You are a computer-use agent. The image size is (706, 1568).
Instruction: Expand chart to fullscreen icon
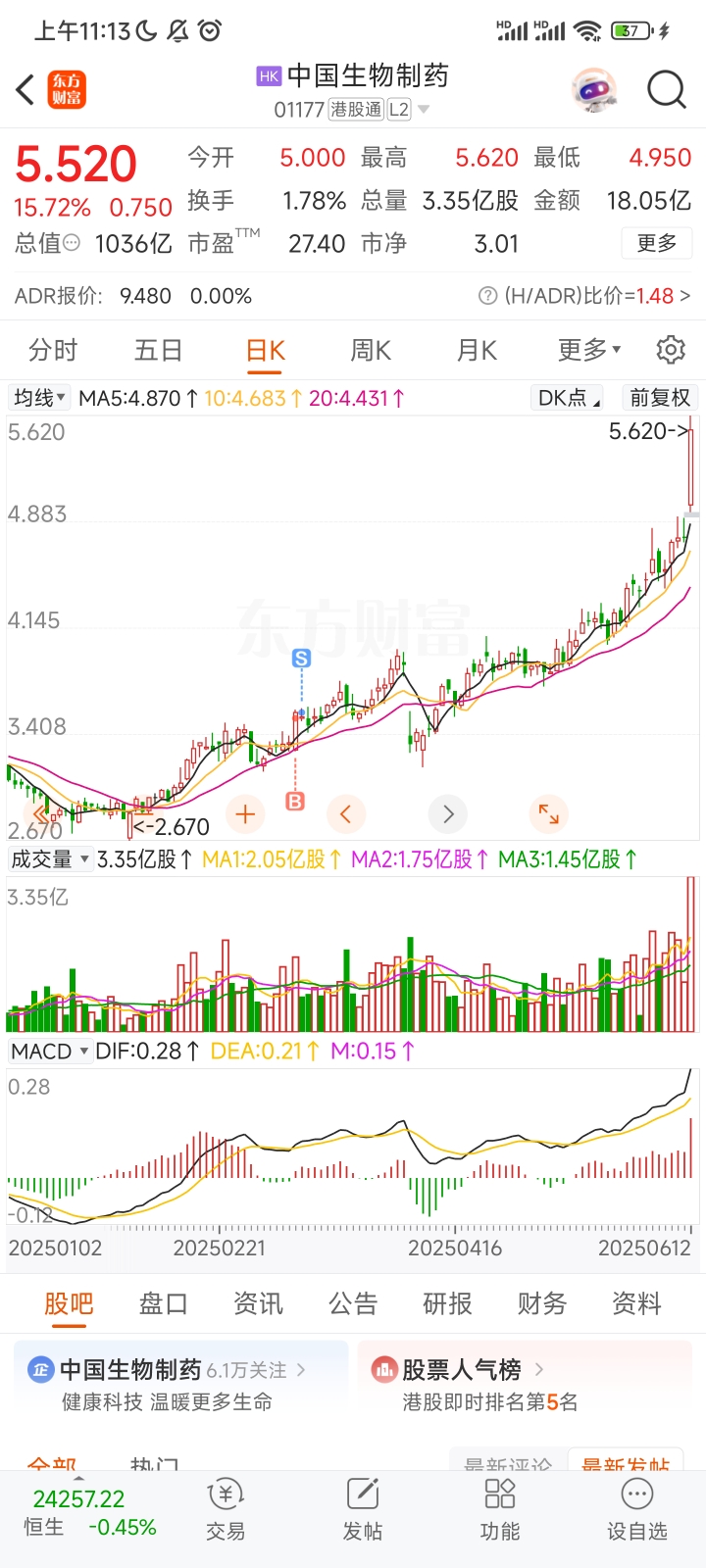(548, 813)
